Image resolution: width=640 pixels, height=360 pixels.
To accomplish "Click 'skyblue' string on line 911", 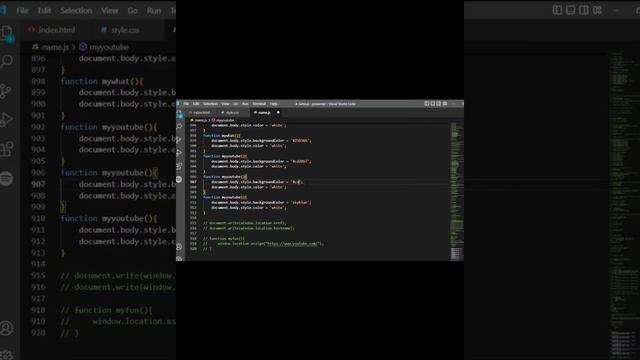I will coord(300,202).
